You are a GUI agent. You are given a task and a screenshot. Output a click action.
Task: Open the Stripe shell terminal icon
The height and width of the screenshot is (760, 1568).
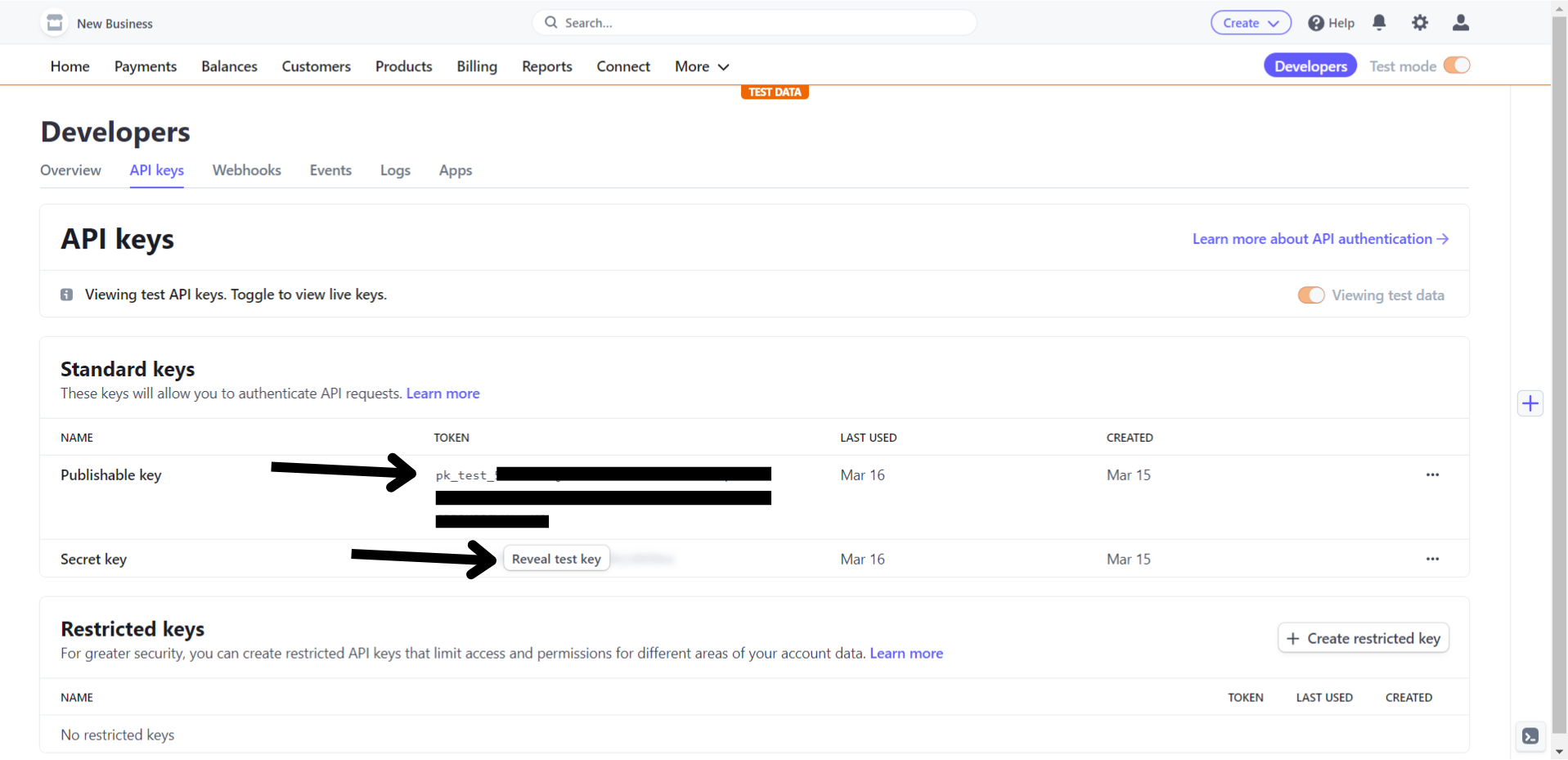(x=1530, y=736)
